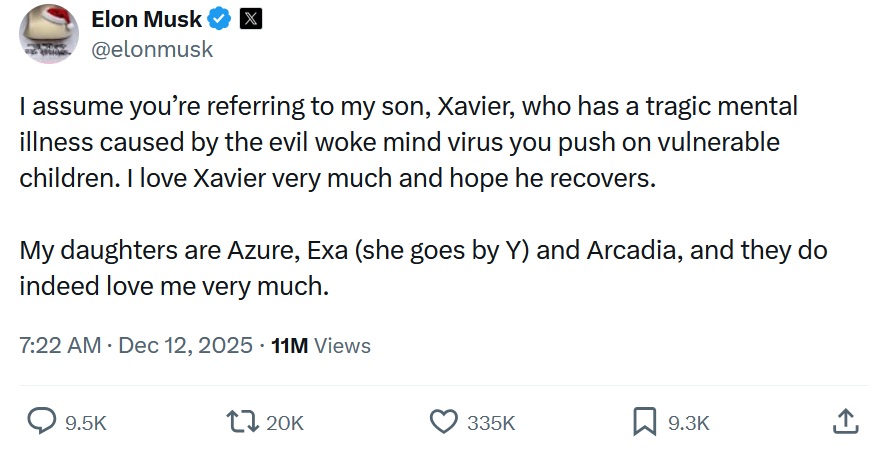
Task: Click the 20K repost count
Action: pos(285,424)
